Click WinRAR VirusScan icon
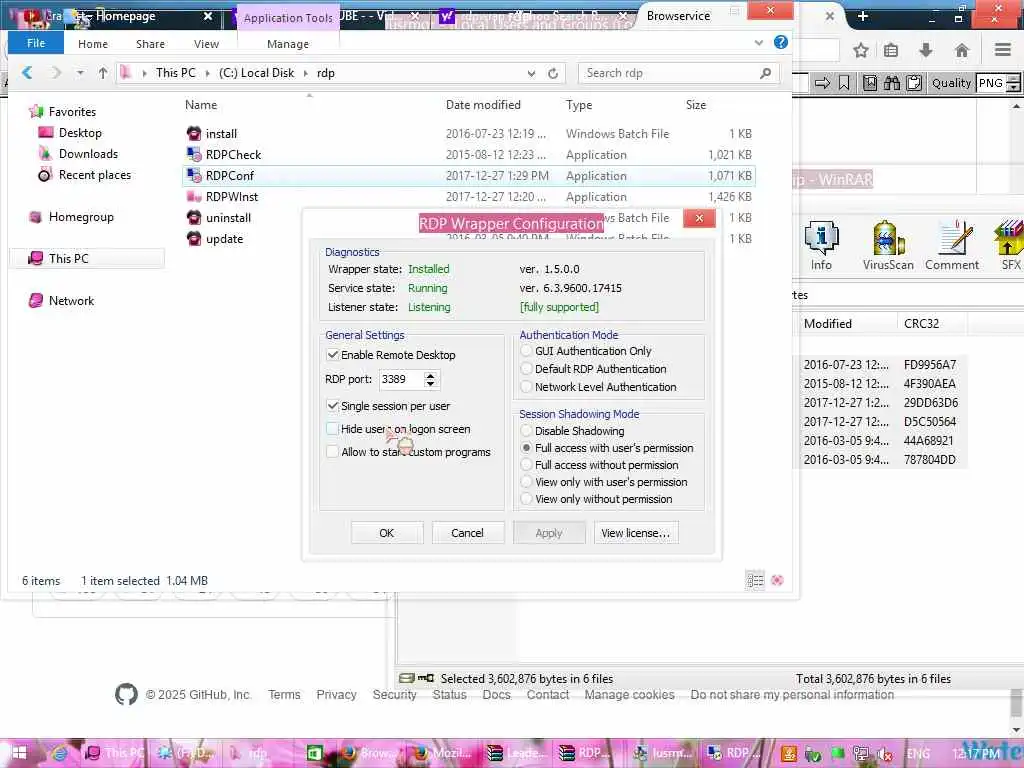Image resolution: width=1024 pixels, height=768 pixels. [x=888, y=246]
